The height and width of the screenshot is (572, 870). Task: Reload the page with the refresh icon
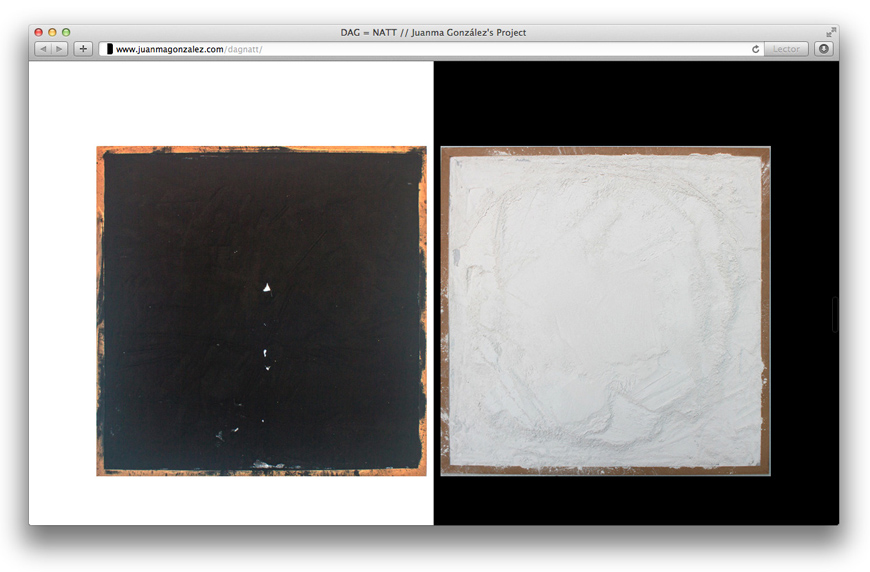pyautogui.click(x=756, y=49)
